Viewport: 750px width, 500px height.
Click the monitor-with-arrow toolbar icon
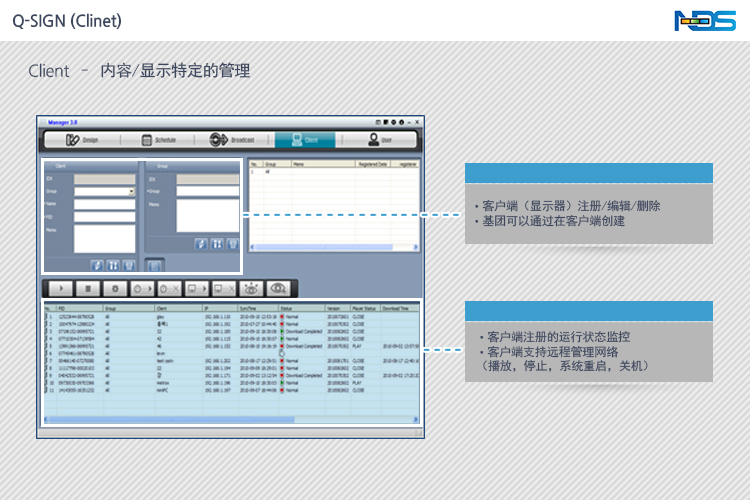click(196, 288)
